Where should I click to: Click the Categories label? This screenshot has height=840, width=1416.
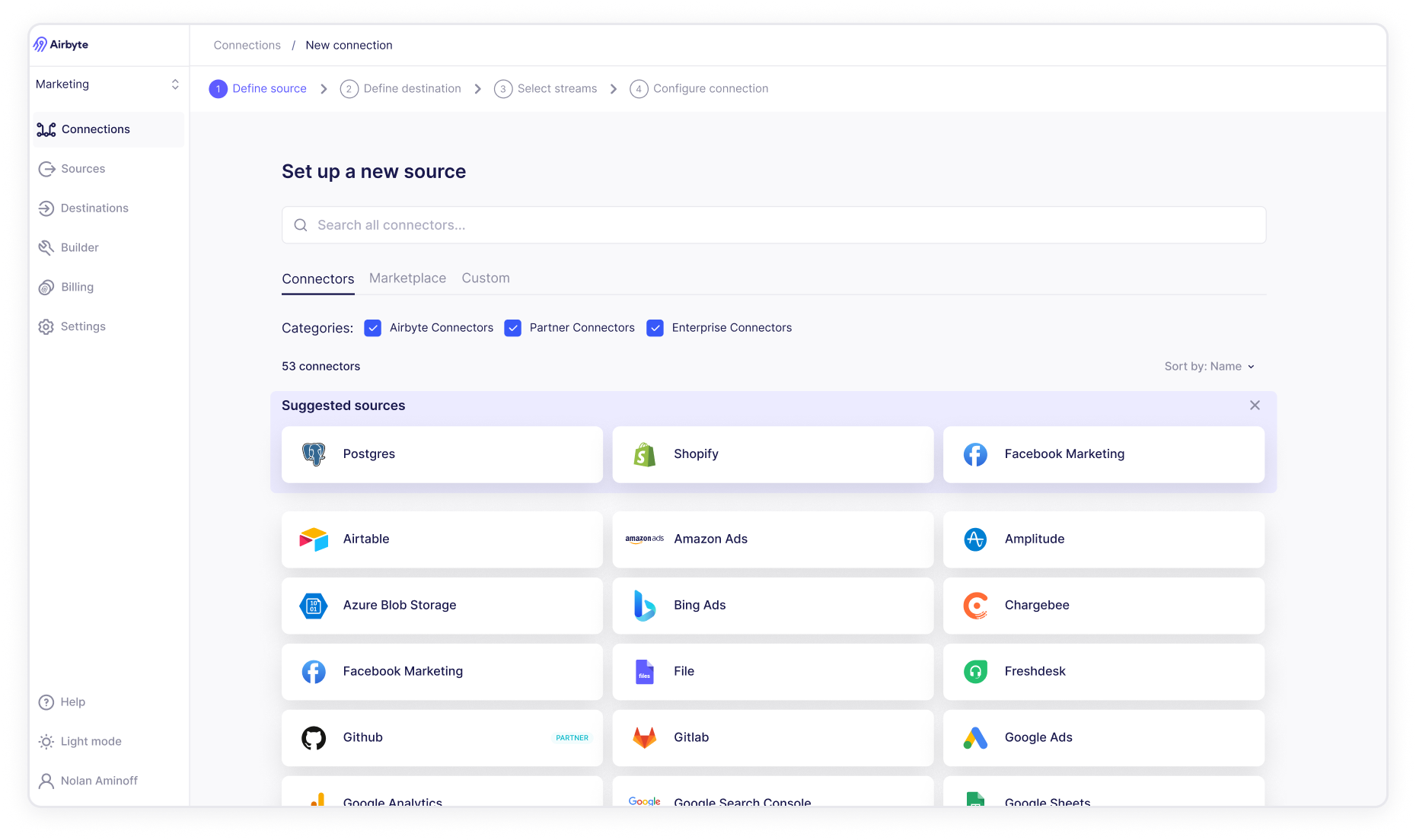[x=317, y=328]
